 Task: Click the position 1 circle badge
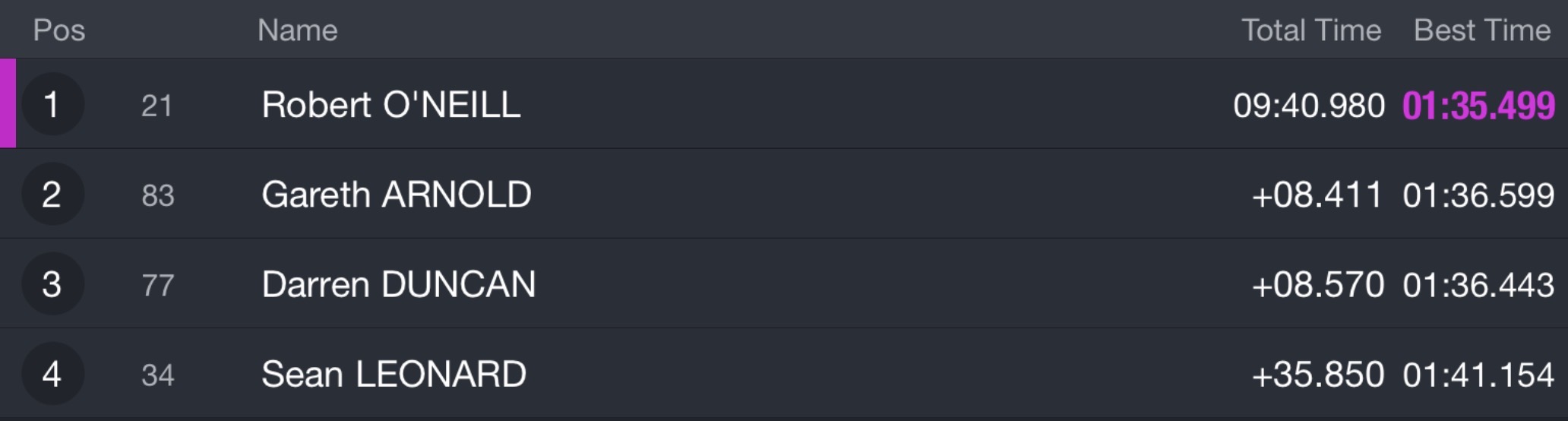tap(52, 104)
